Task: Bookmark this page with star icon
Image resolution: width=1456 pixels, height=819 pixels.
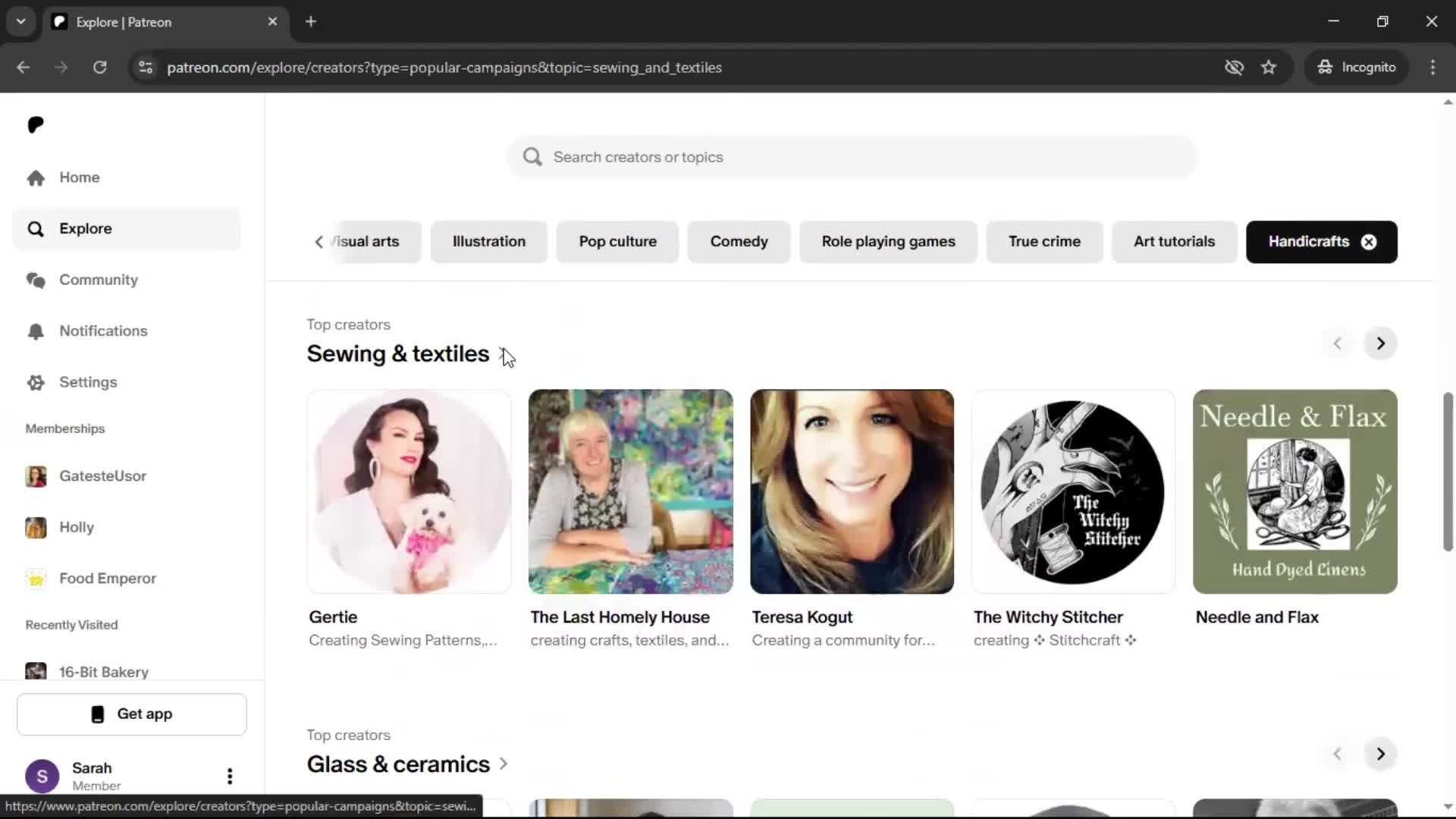Action: click(x=1269, y=67)
